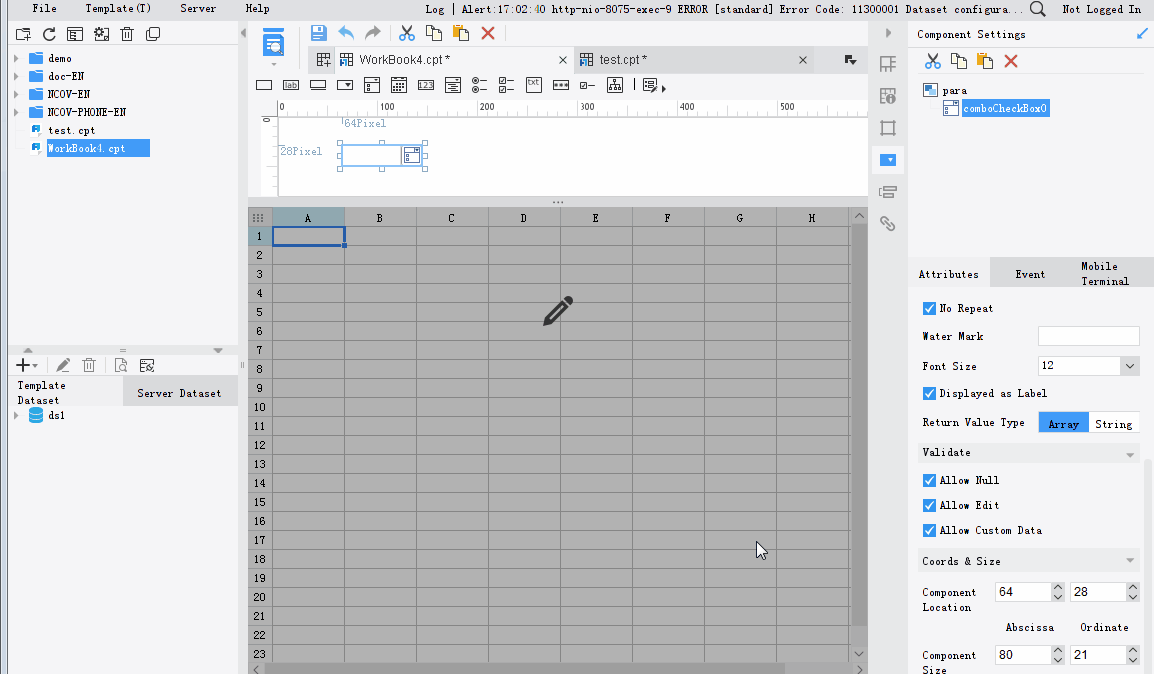Uncheck the No Repeat option
The width and height of the screenshot is (1154, 674).
pos(929,308)
